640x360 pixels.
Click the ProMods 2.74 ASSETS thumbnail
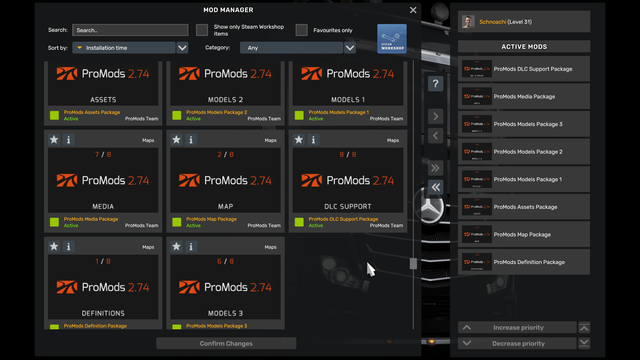(103, 84)
